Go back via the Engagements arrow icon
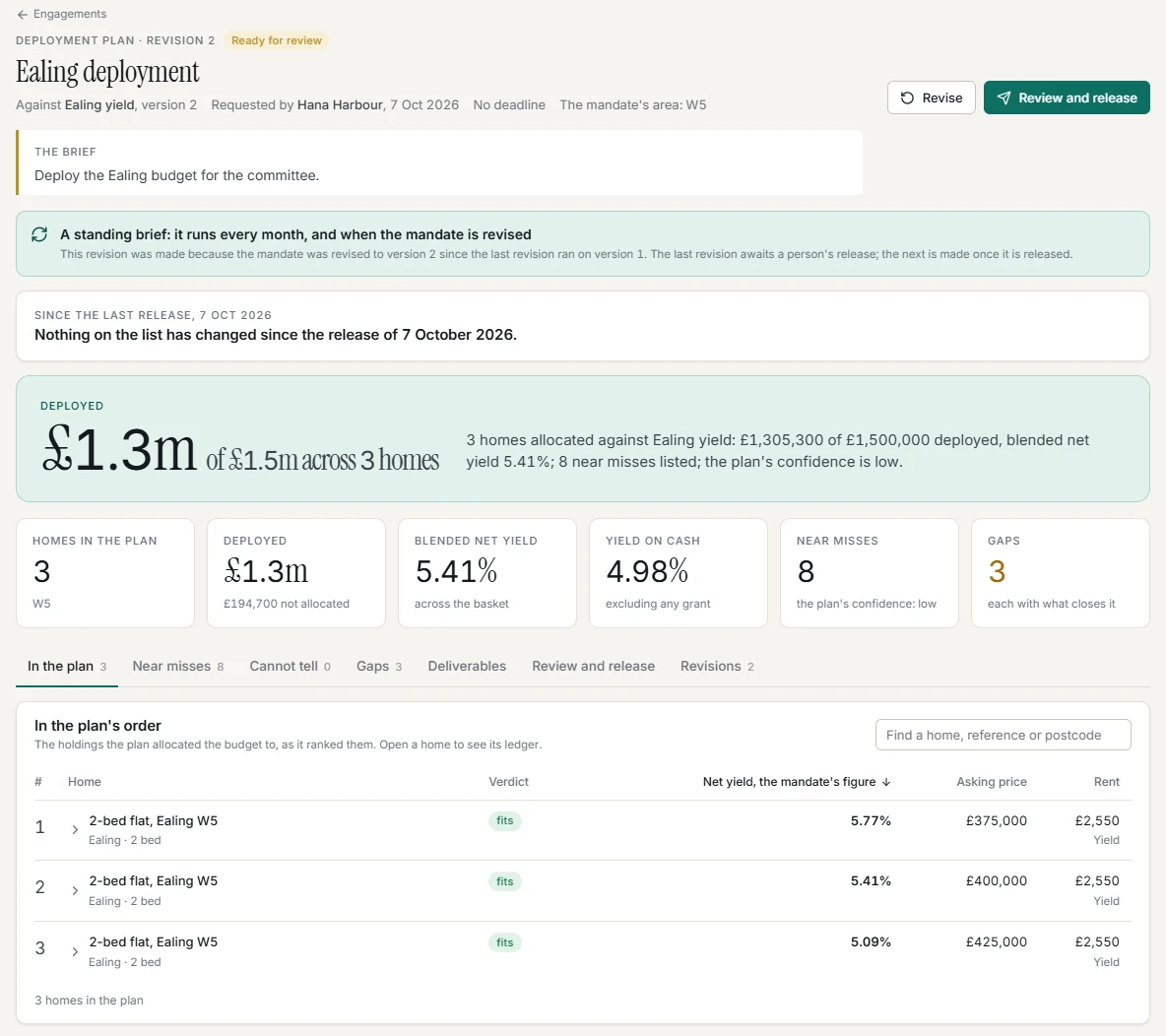This screenshot has height=1036, width=1166. (x=23, y=14)
